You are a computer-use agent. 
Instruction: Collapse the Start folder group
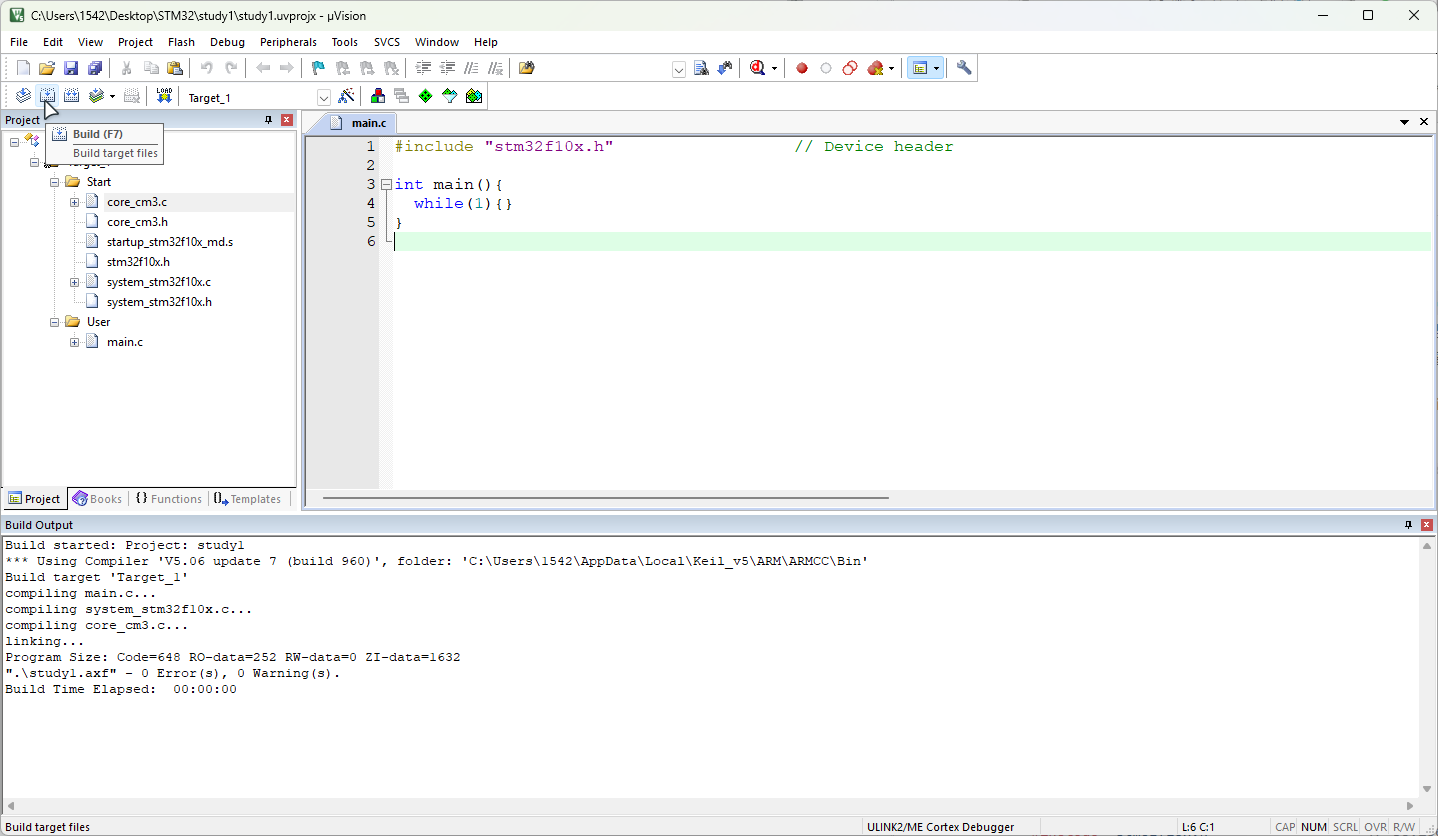[x=54, y=182]
